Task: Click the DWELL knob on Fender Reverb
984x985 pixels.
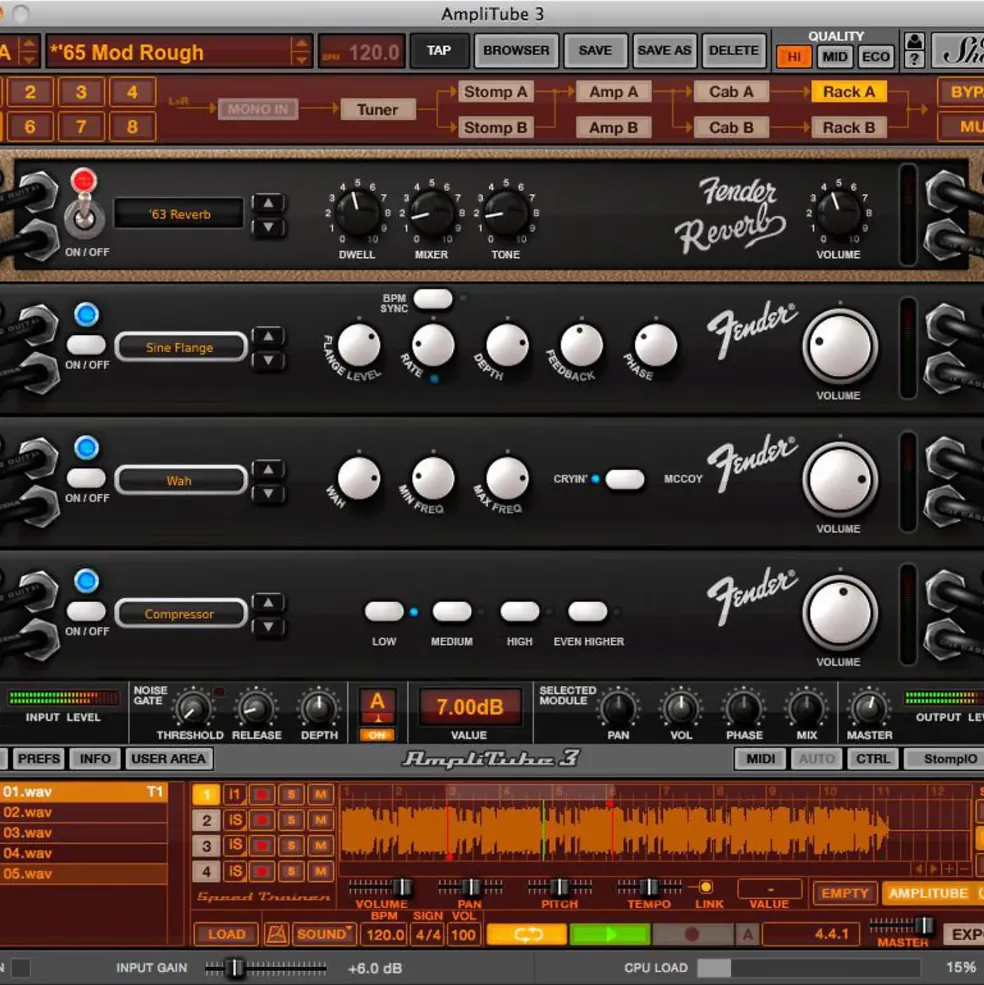Action: point(358,212)
